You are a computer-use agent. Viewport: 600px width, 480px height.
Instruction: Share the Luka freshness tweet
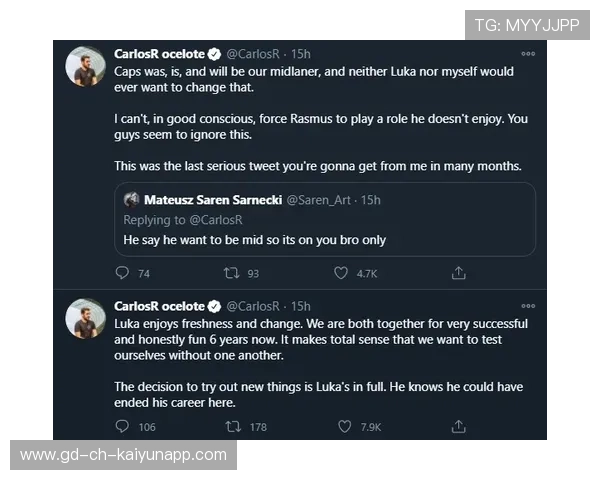(x=459, y=426)
